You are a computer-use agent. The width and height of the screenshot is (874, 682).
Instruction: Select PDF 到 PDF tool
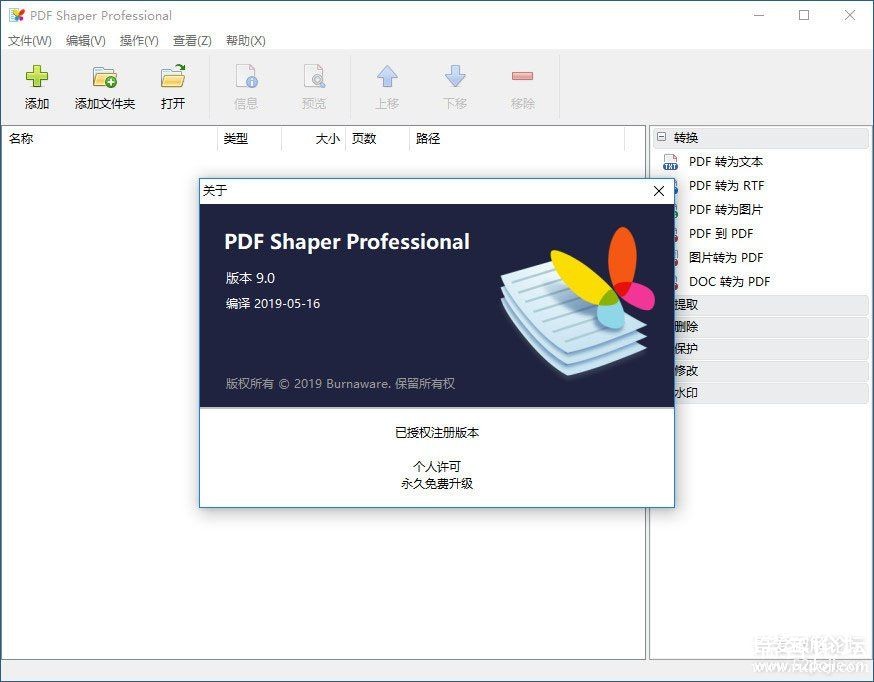pos(721,234)
